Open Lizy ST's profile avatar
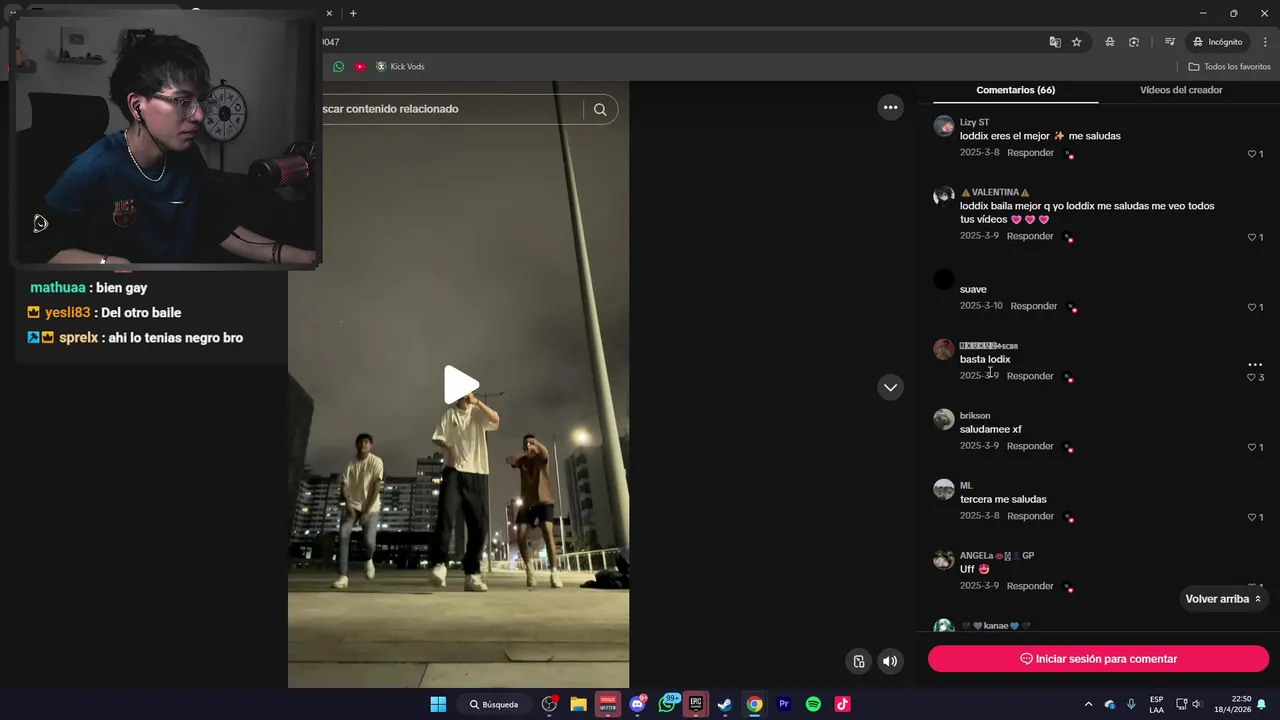Image resolution: width=1280 pixels, height=720 pixels. pyautogui.click(x=943, y=126)
